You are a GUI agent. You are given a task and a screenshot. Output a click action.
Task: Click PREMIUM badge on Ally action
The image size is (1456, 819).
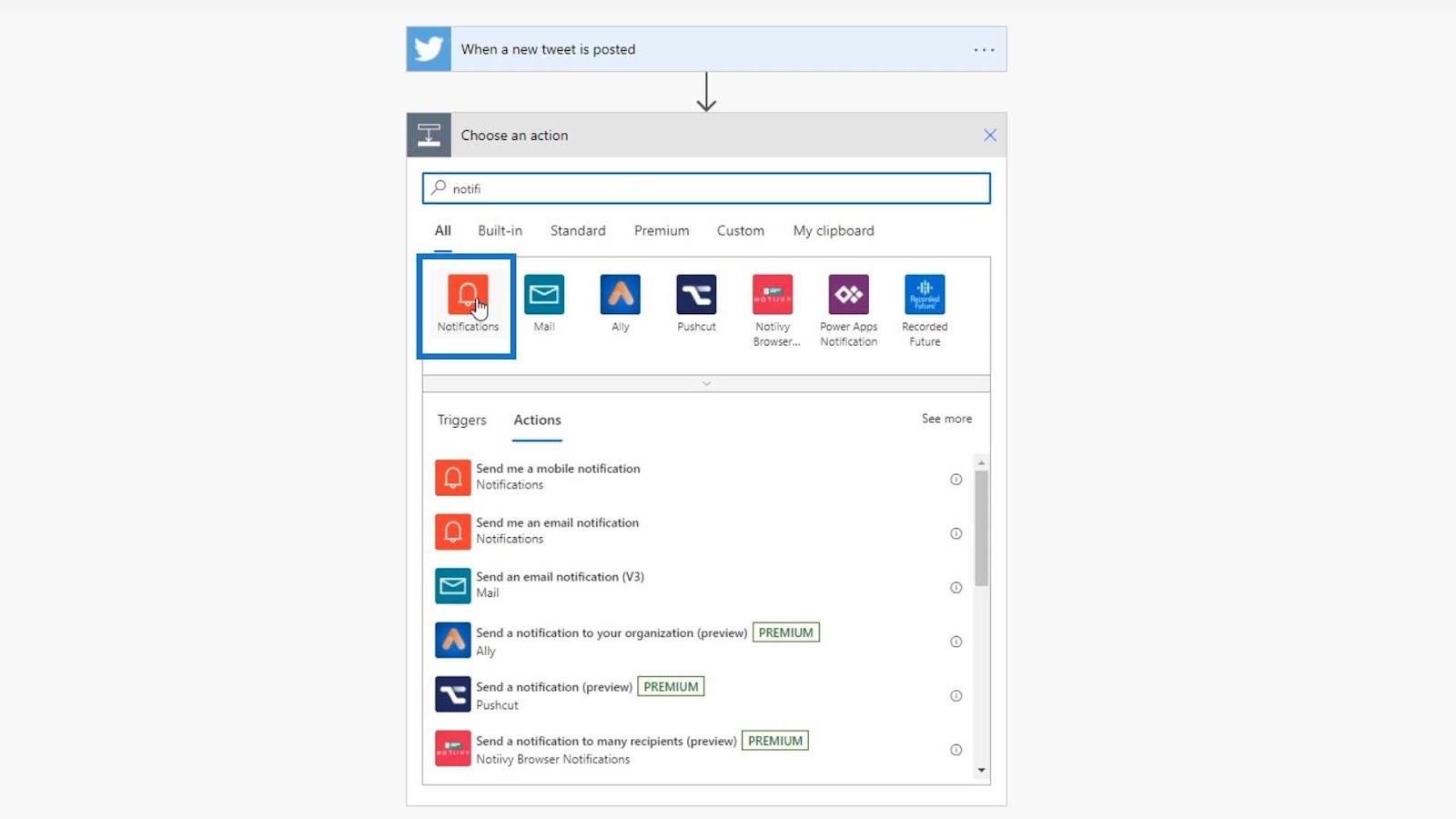(786, 632)
